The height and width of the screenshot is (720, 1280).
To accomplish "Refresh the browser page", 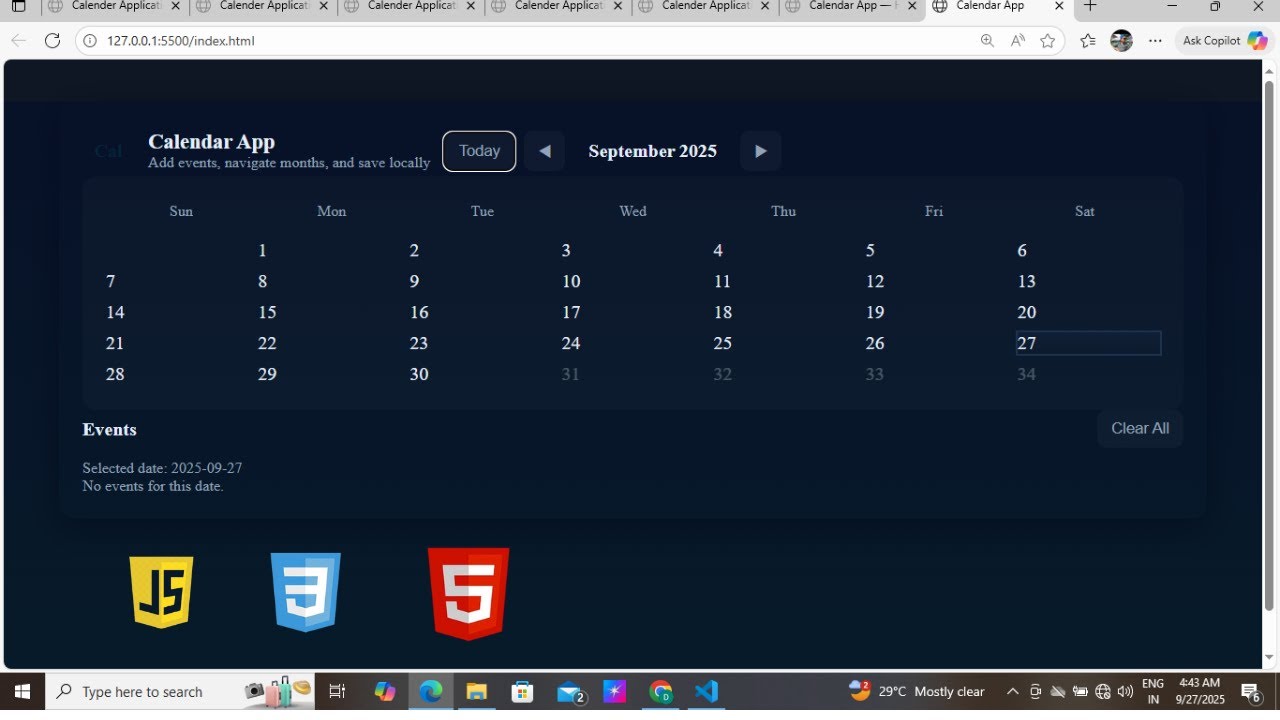I will click(52, 41).
